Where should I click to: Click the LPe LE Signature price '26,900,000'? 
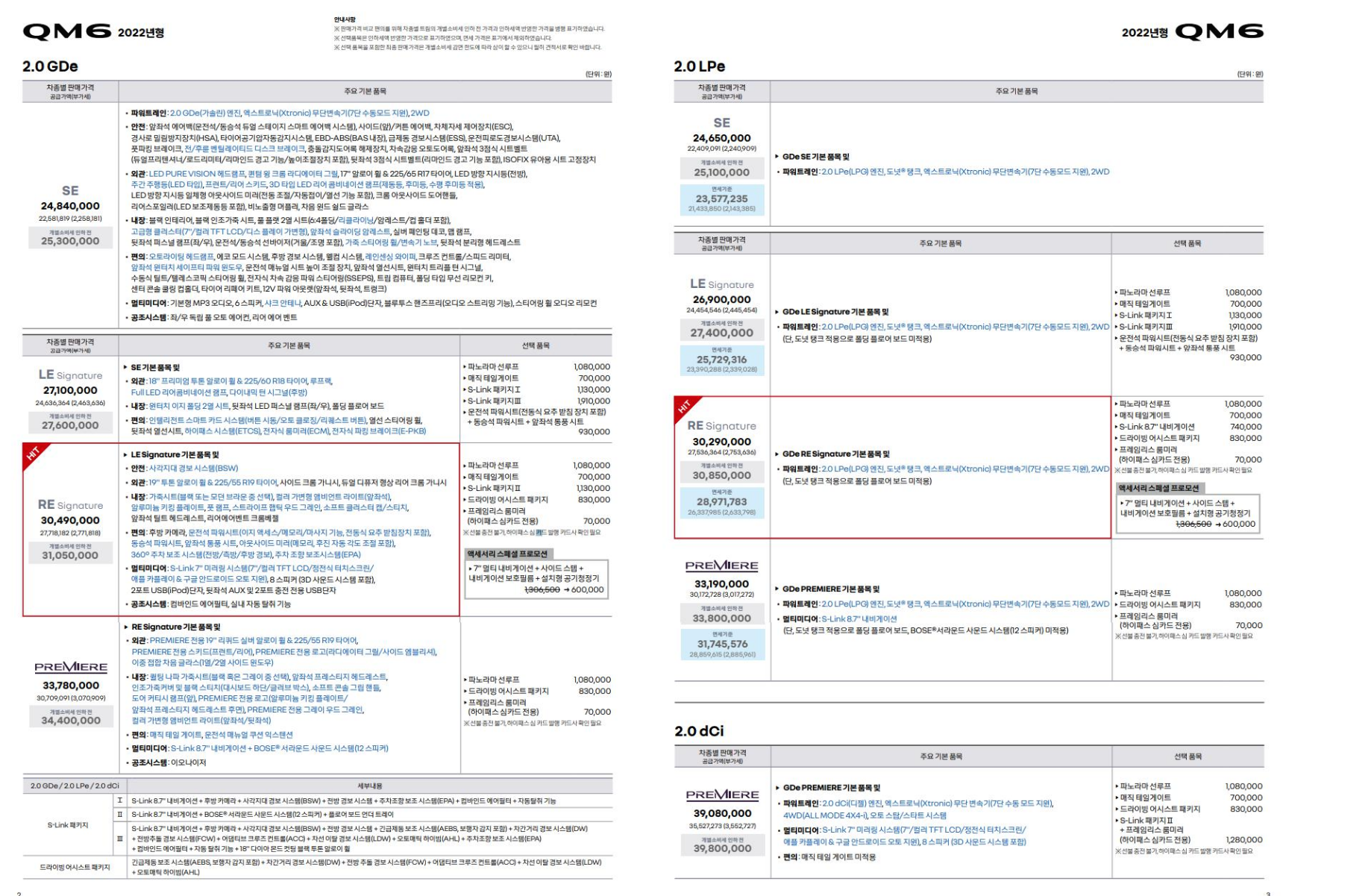(721, 299)
